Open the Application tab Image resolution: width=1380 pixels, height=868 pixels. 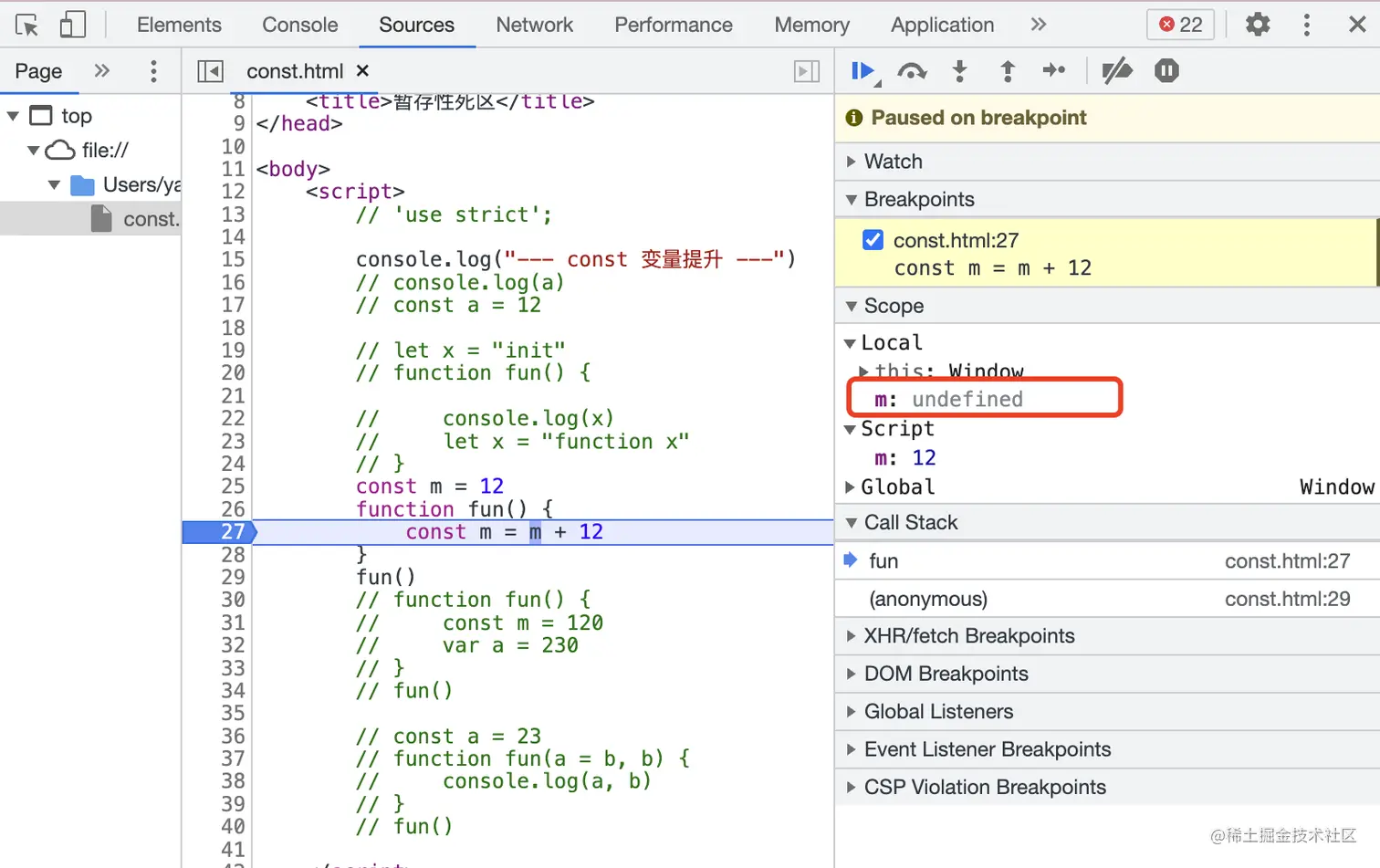942,25
